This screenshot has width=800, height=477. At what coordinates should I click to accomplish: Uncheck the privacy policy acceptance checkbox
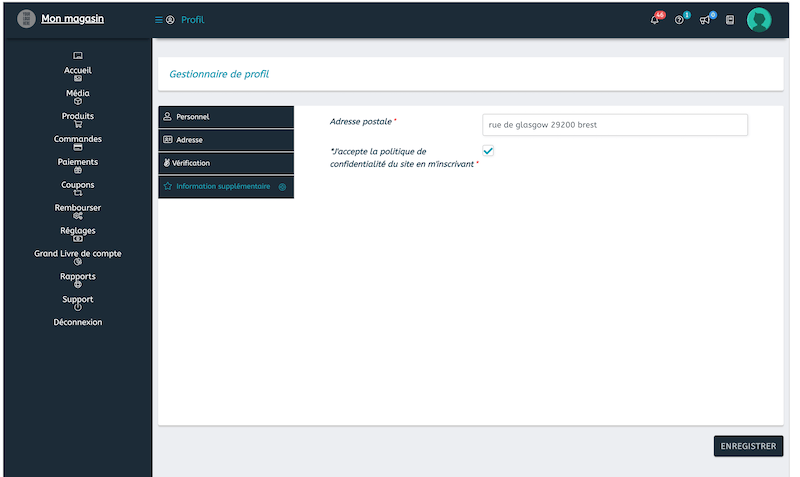488,151
